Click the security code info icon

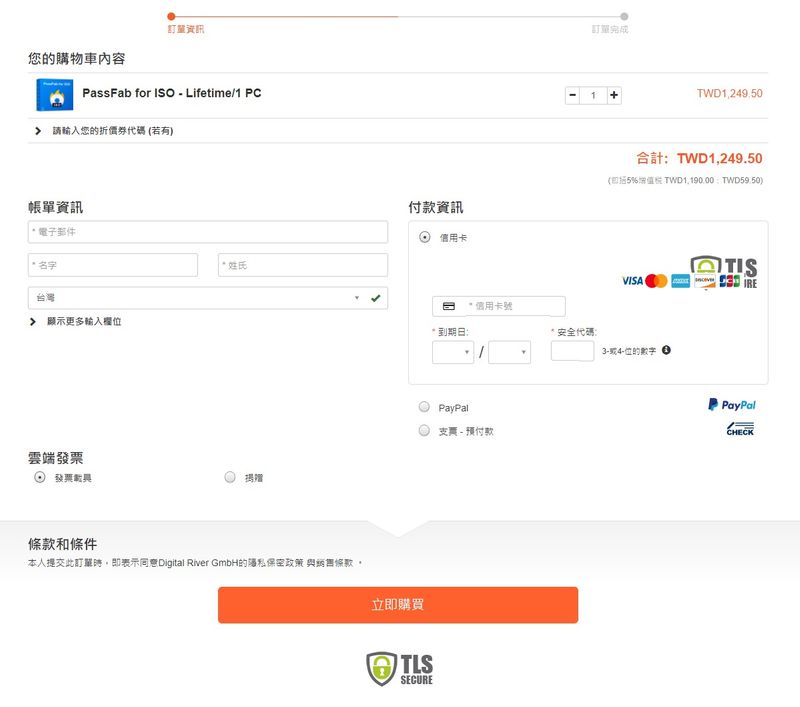click(666, 350)
